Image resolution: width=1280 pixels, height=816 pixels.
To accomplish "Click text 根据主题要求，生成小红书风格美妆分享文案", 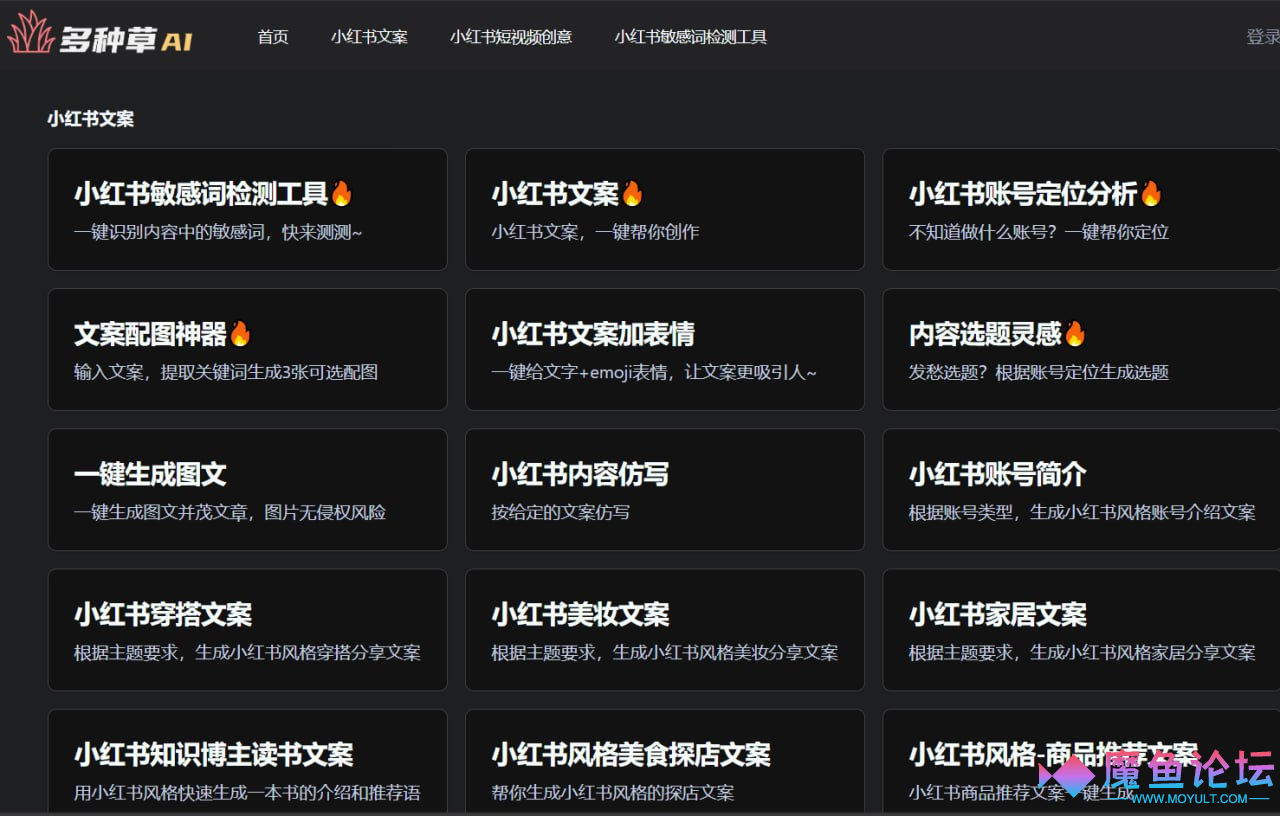I will point(664,652).
